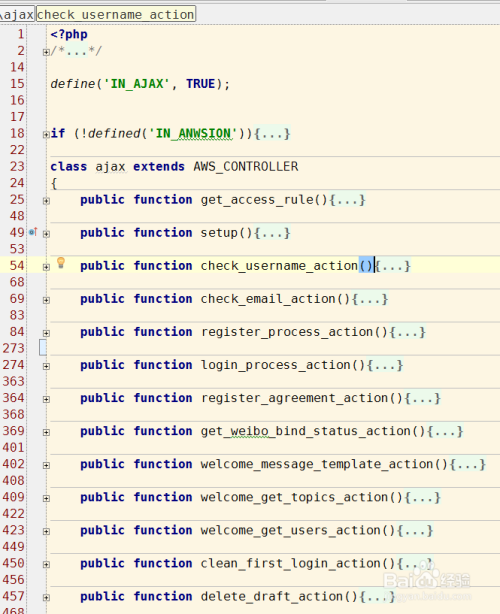Image resolution: width=500 pixels, height=614 pixels.
Task: Click the override gutter icon on line 49
Action: 33,232
